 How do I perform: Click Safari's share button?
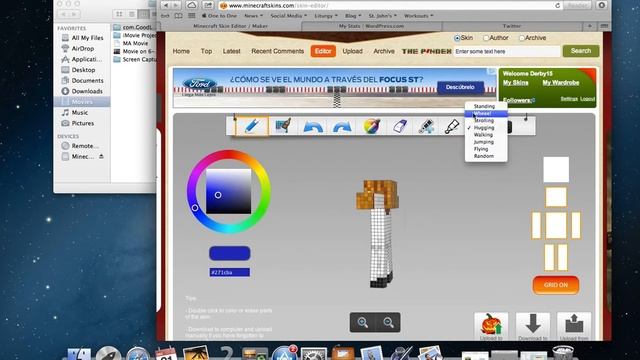pos(208,5)
